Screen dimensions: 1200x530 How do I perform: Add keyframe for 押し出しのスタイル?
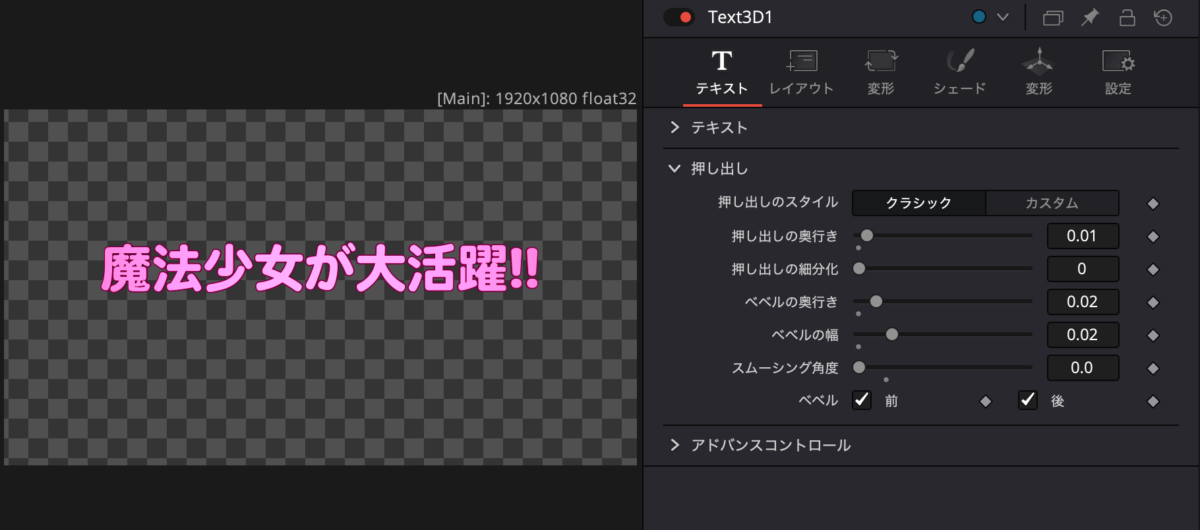[x=1153, y=204]
